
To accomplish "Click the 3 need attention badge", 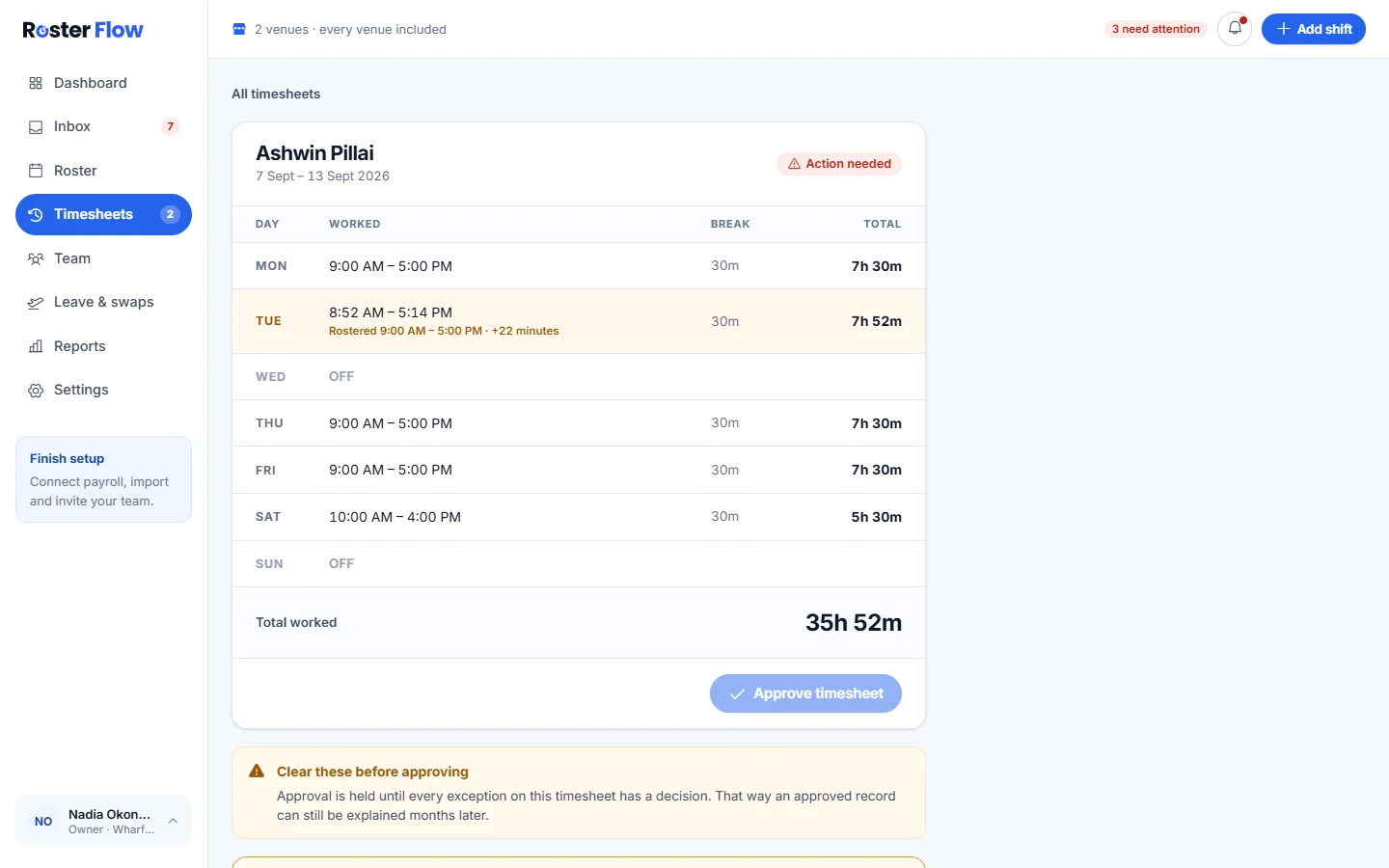I will coord(1156,29).
